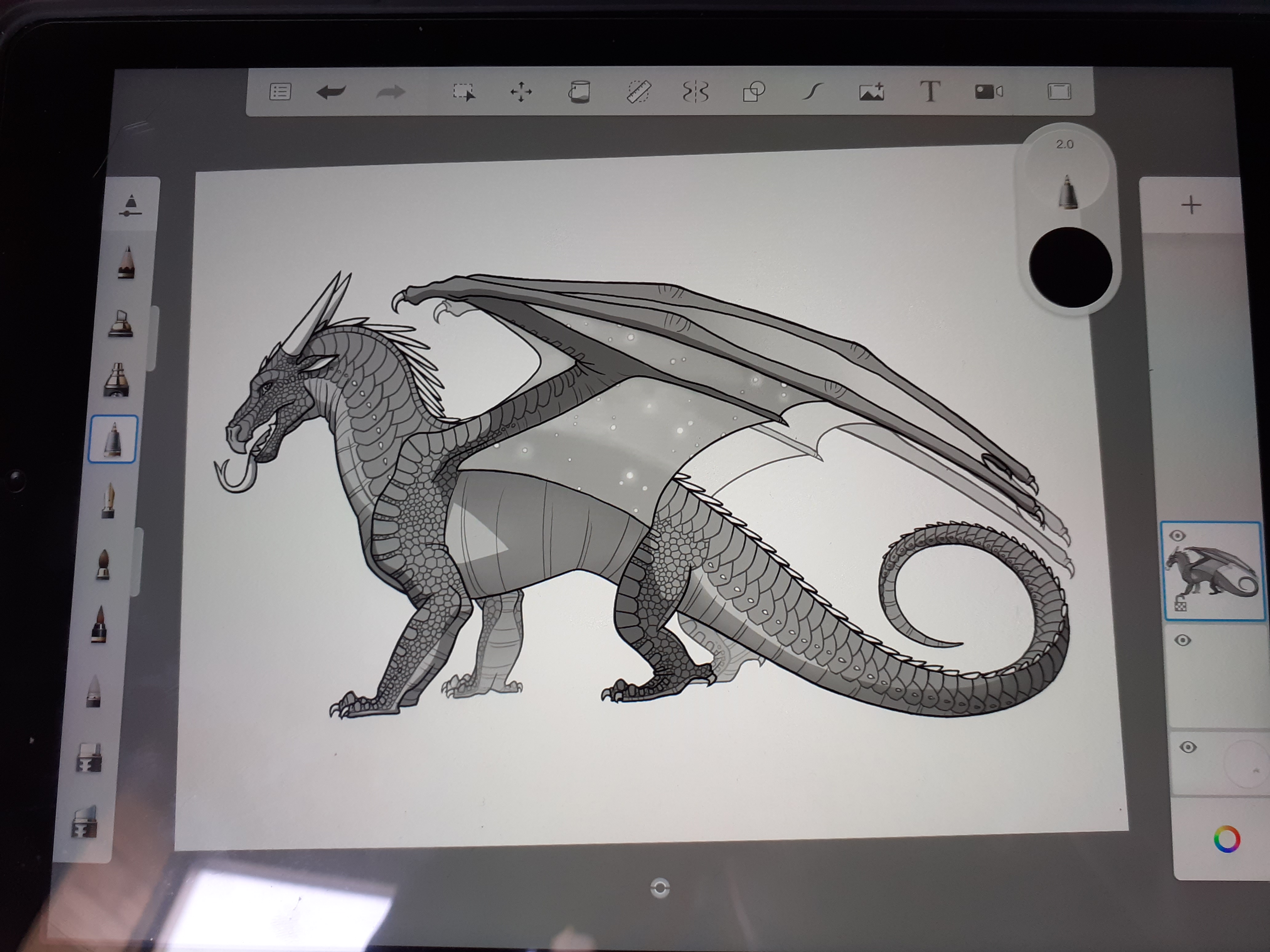This screenshot has width=1270, height=952.
Task: Select the transform move tool
Action: point(521,92)
